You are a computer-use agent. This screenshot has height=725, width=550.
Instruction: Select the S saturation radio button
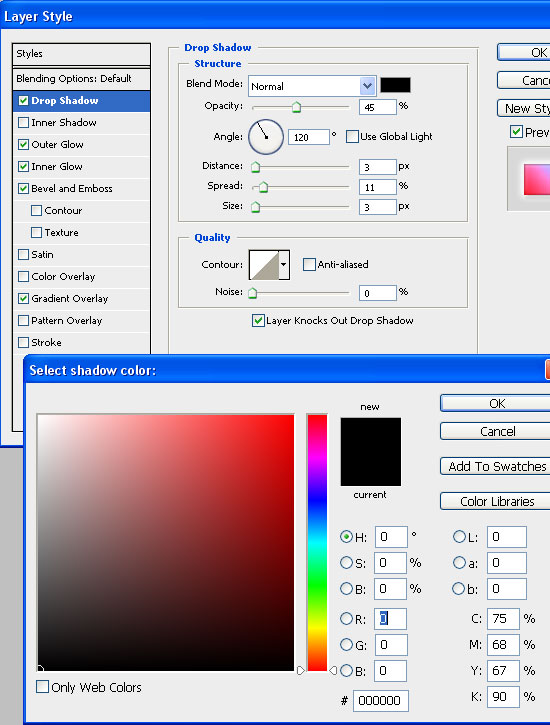346,563
